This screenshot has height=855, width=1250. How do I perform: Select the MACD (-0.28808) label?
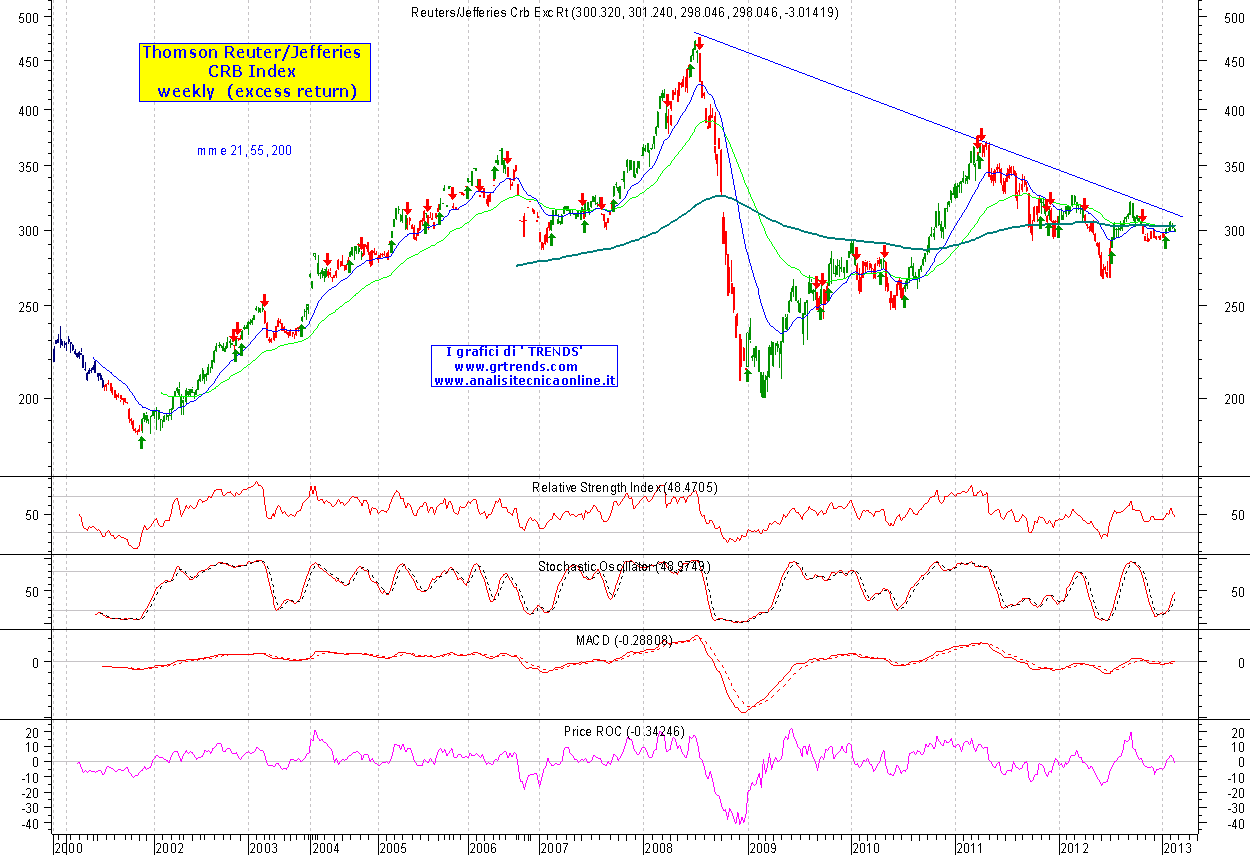coord(626,640)
